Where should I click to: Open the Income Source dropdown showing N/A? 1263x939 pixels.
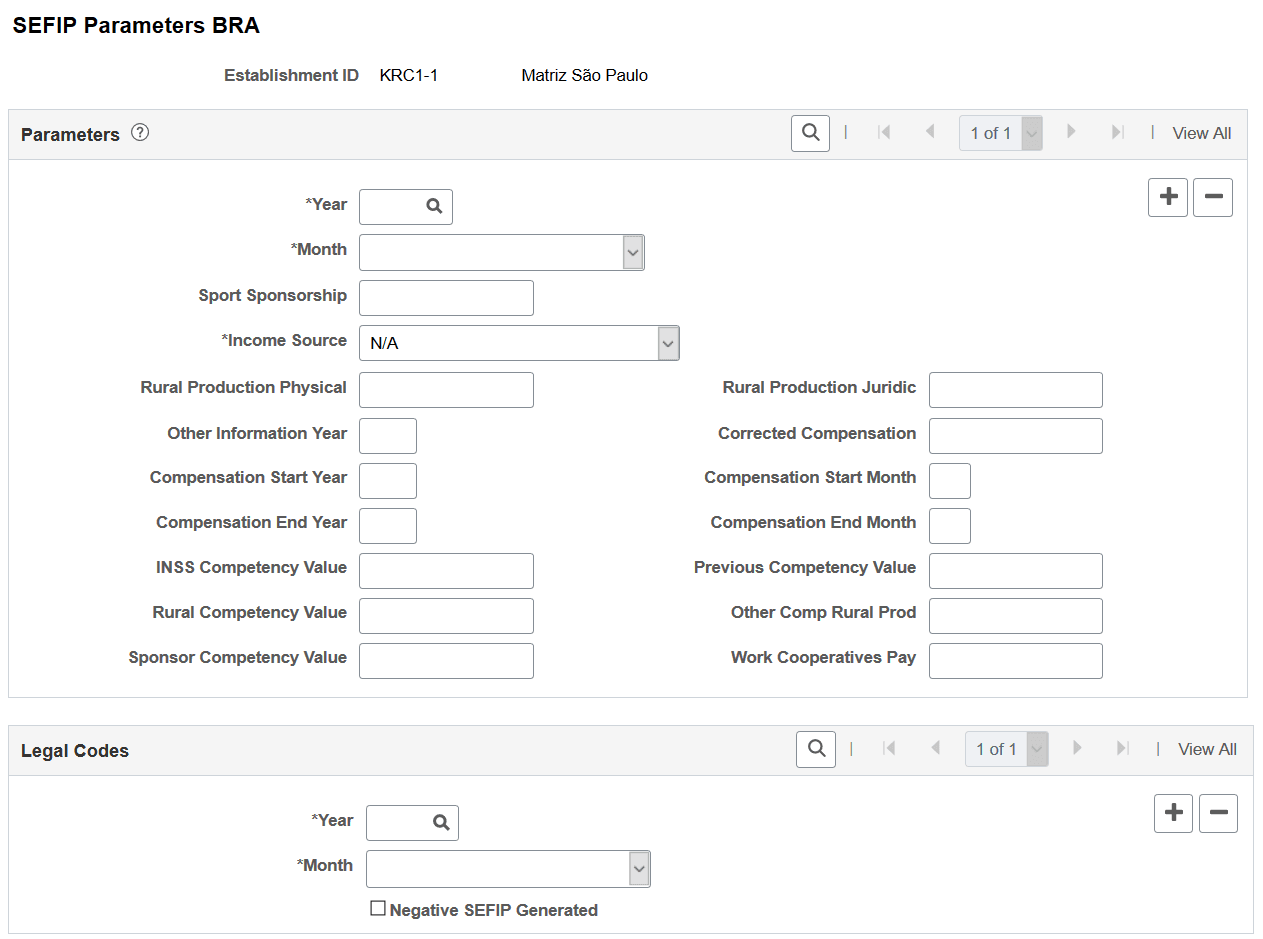667,342
